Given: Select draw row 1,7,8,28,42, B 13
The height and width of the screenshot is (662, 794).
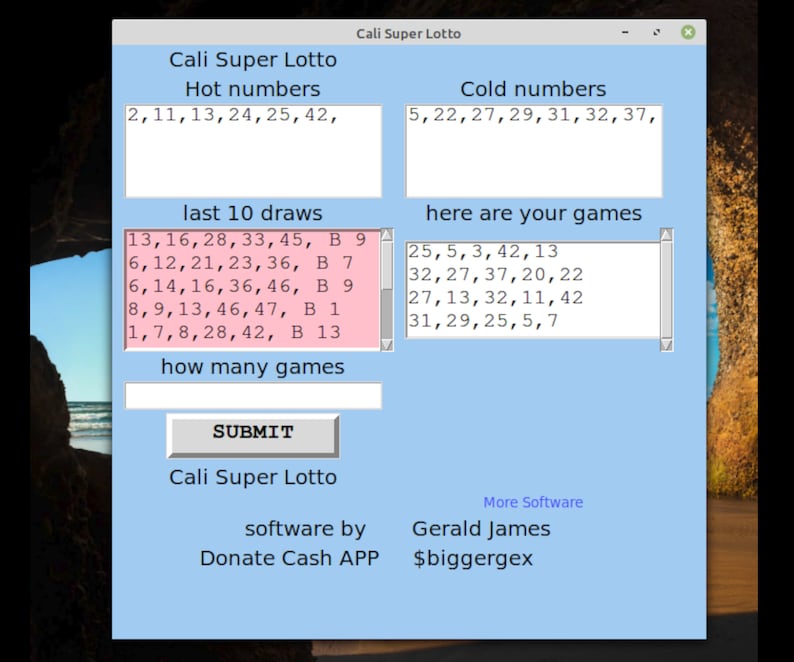Looking at the screenshot, I should pos(234,333).
